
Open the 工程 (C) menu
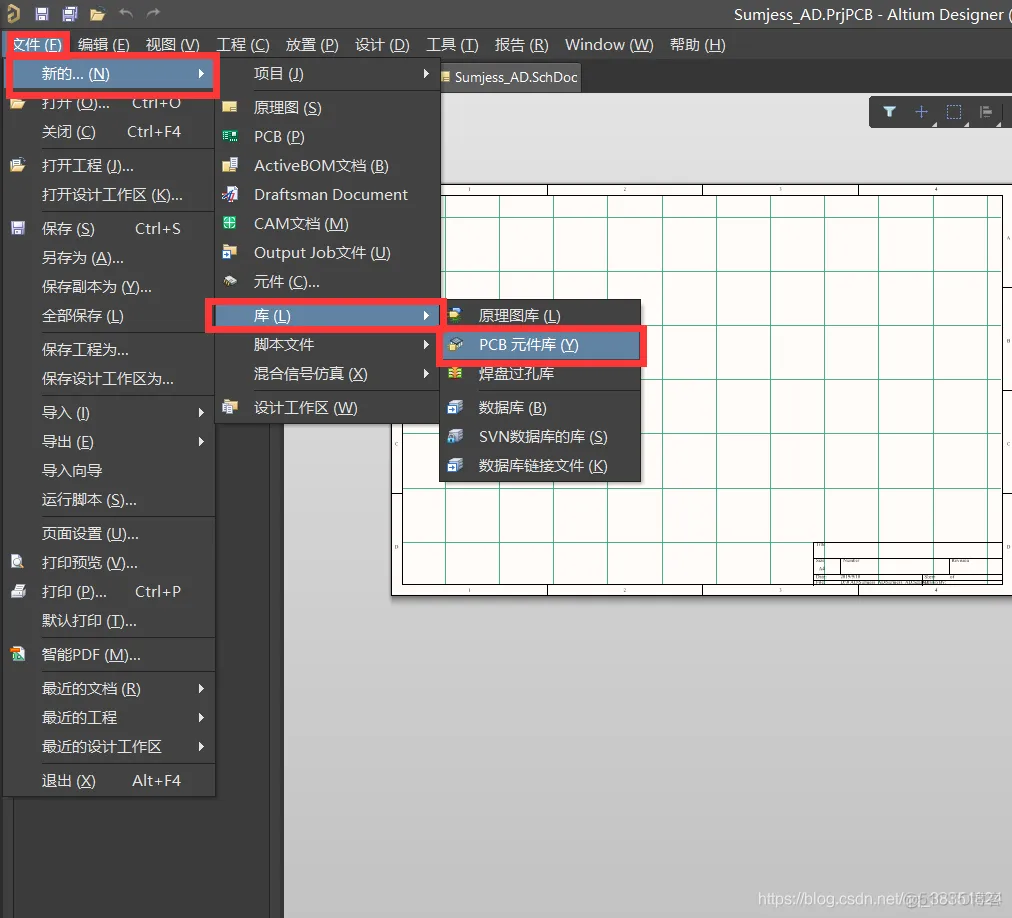(x=243, y=45)
